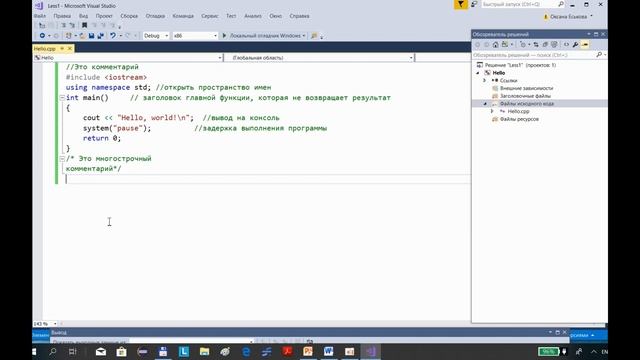Open Windows search from the taskbar
Viewport: 640px width, 360px height.
pos(53,351)
